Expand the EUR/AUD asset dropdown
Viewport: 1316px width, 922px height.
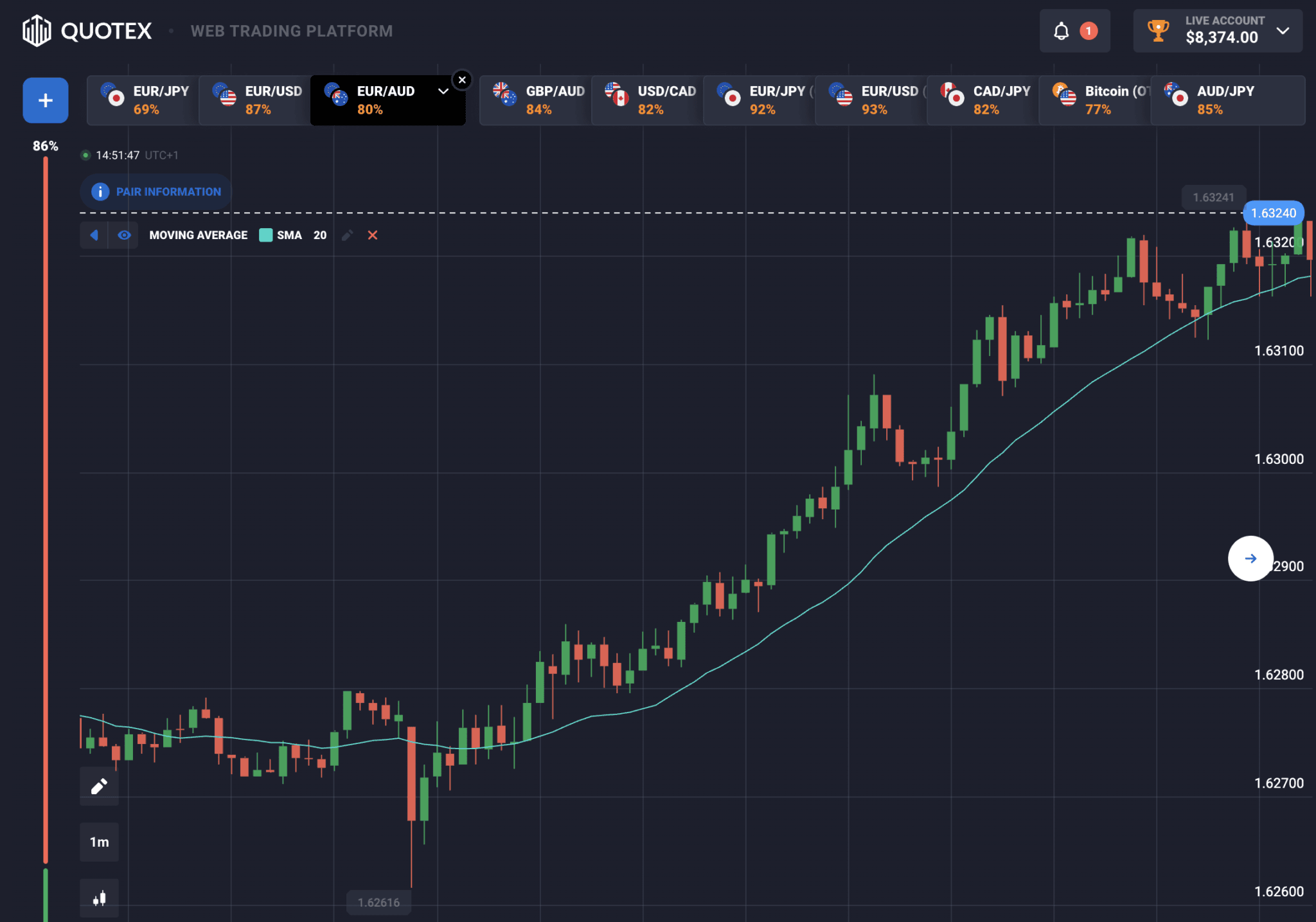443,91
